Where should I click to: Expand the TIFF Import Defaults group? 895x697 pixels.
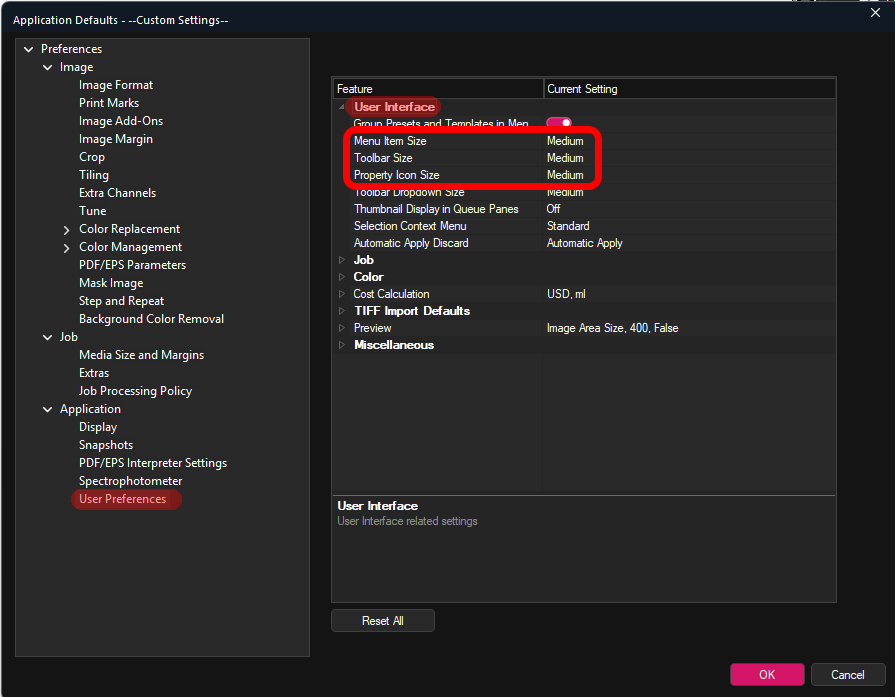(342, 311)
